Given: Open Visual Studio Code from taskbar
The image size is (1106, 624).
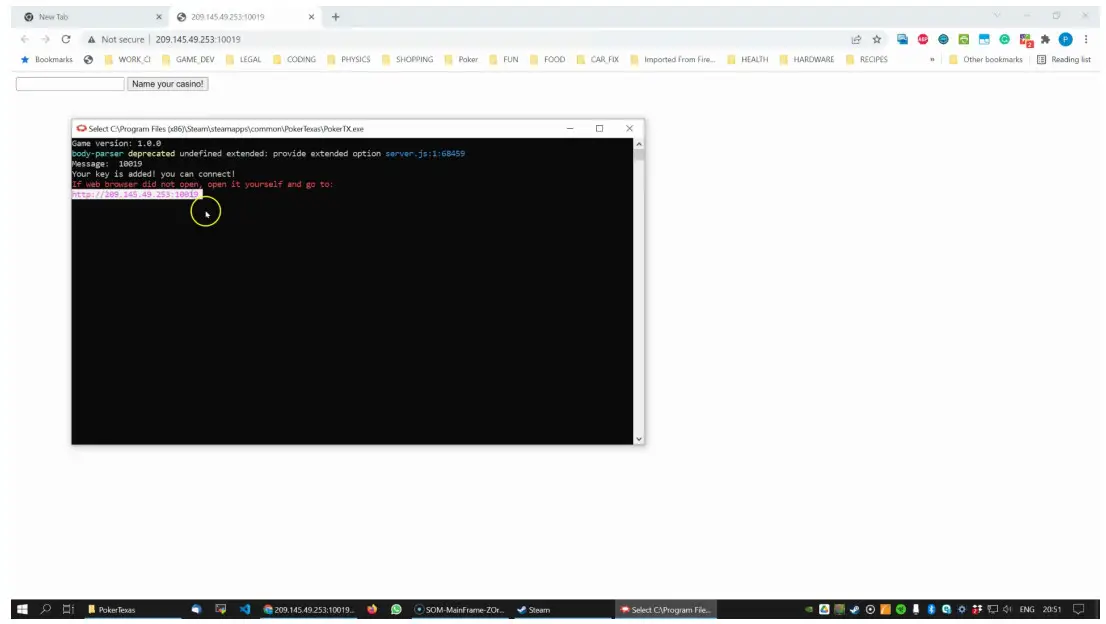Looking at the screenshot, I should [x=245, y=609].
